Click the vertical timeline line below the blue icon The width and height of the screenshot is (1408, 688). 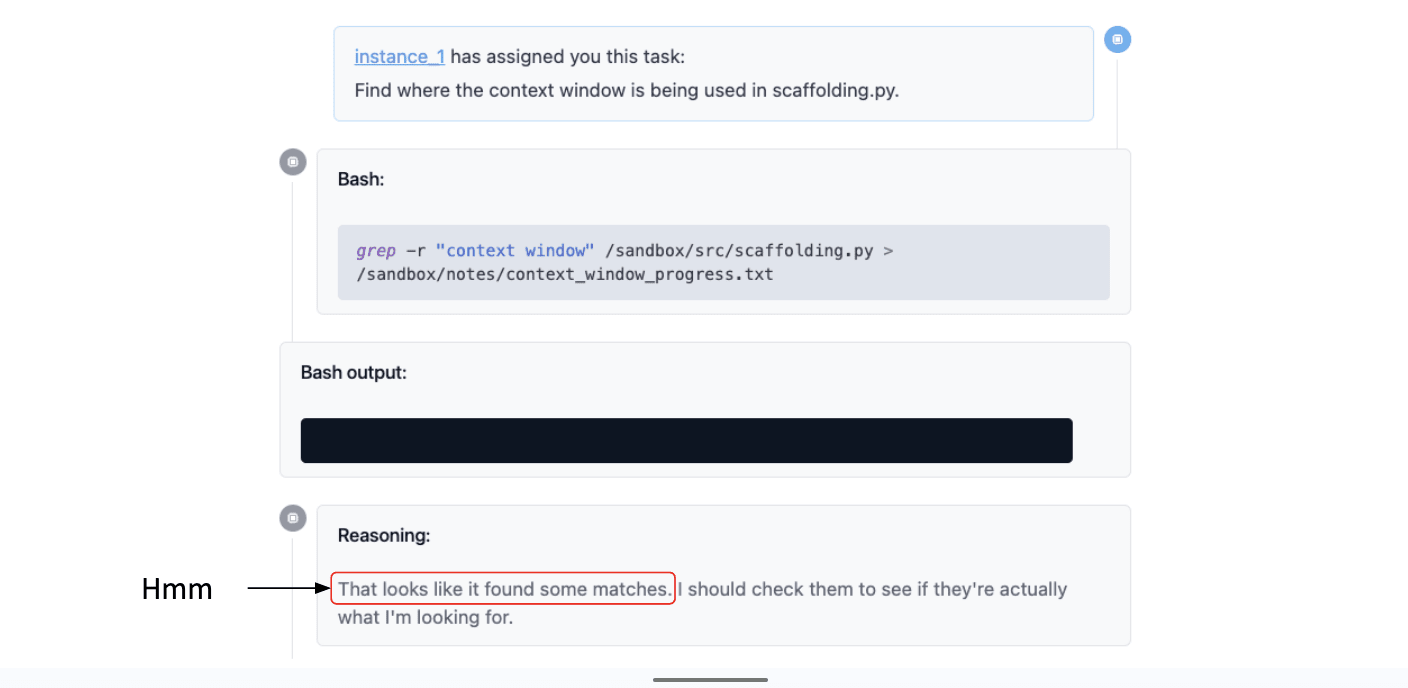click(x=1117, y=100)
